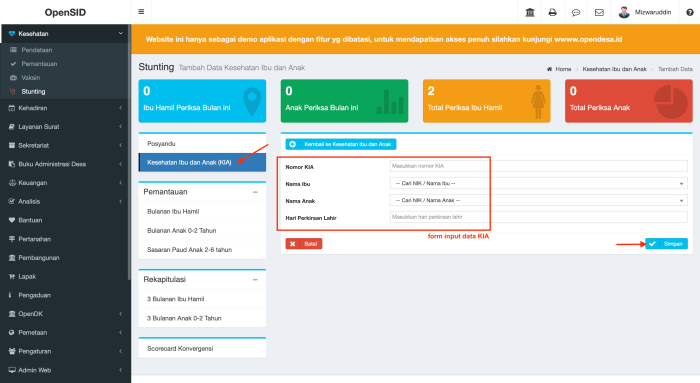Click the Keuangan balance icon
The image size is (700, 383).
point(12,183)
